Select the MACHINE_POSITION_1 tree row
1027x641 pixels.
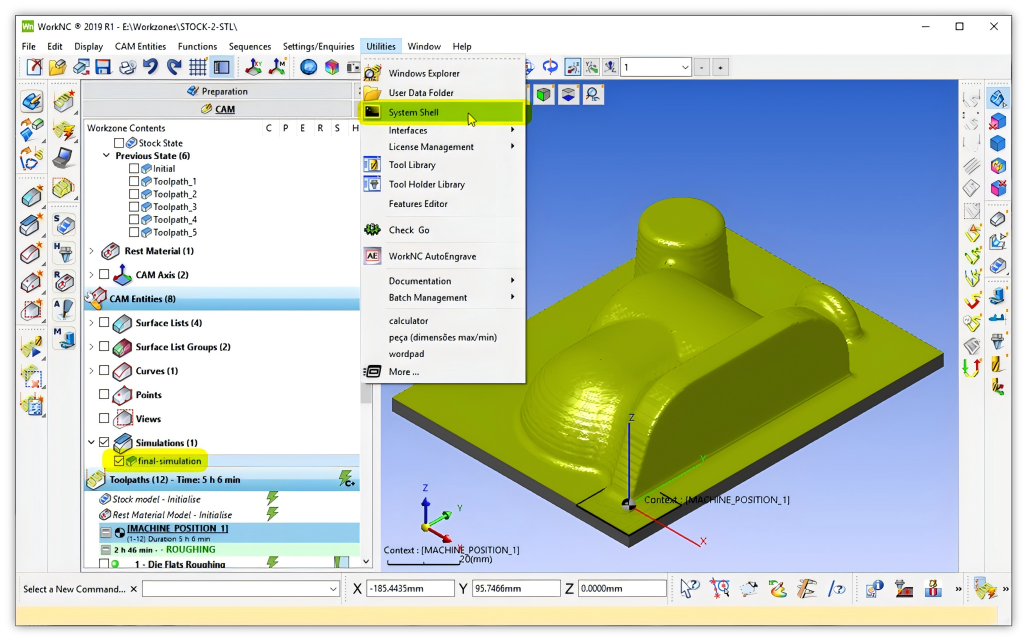pyautogui.click(x=229, y=532)
